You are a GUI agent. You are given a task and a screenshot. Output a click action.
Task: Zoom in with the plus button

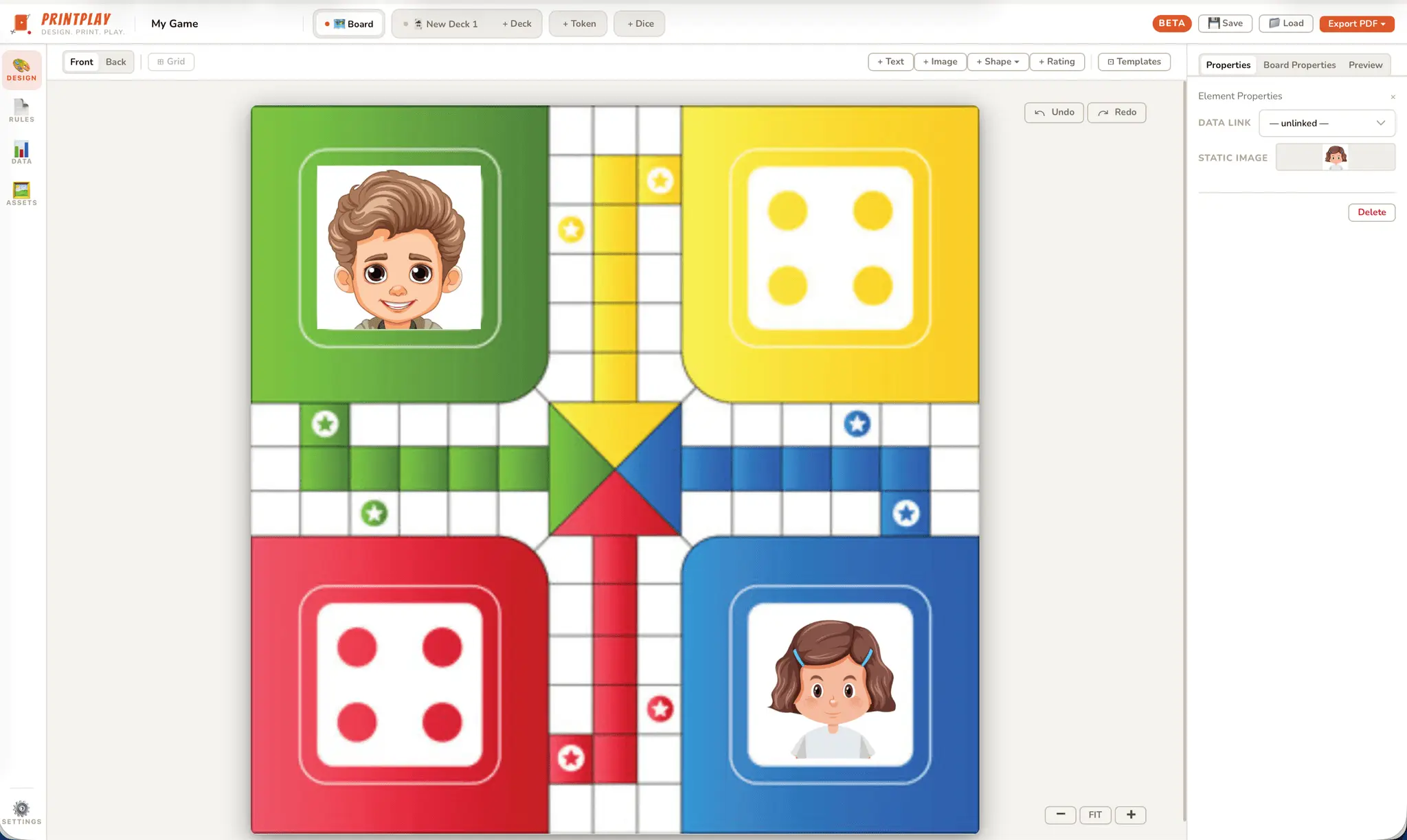(1131, 815)
